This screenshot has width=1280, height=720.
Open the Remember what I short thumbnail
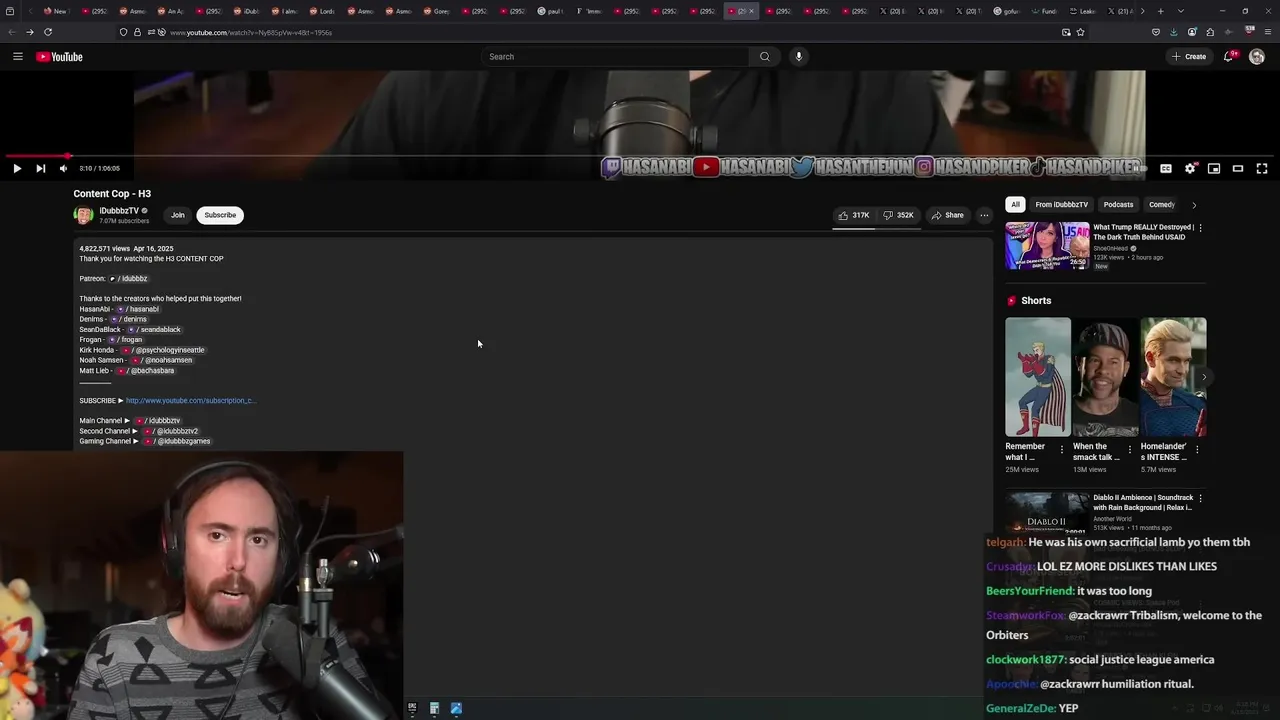1038,377
